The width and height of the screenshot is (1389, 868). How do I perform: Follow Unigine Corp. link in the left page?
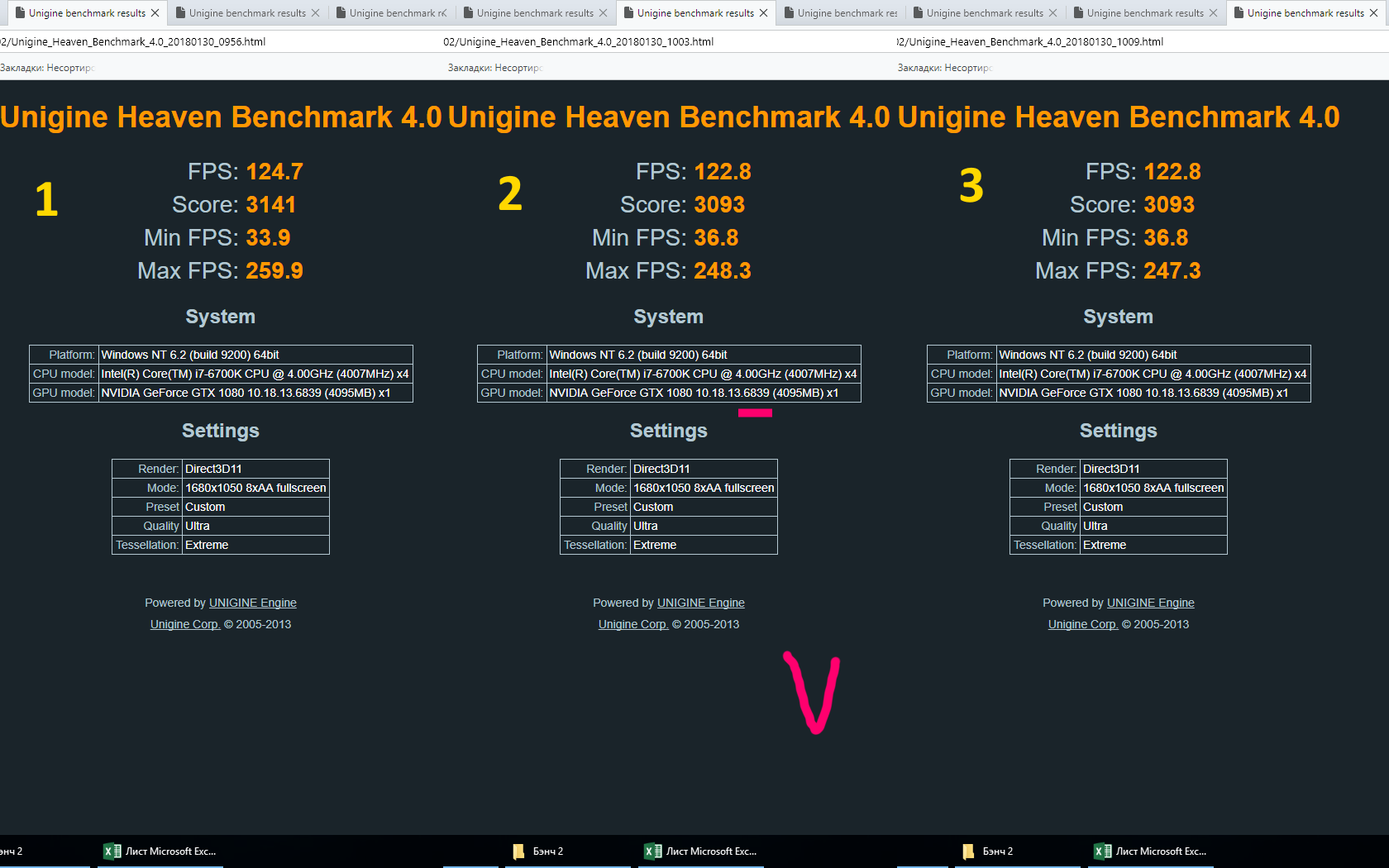[x=185, y=624]
